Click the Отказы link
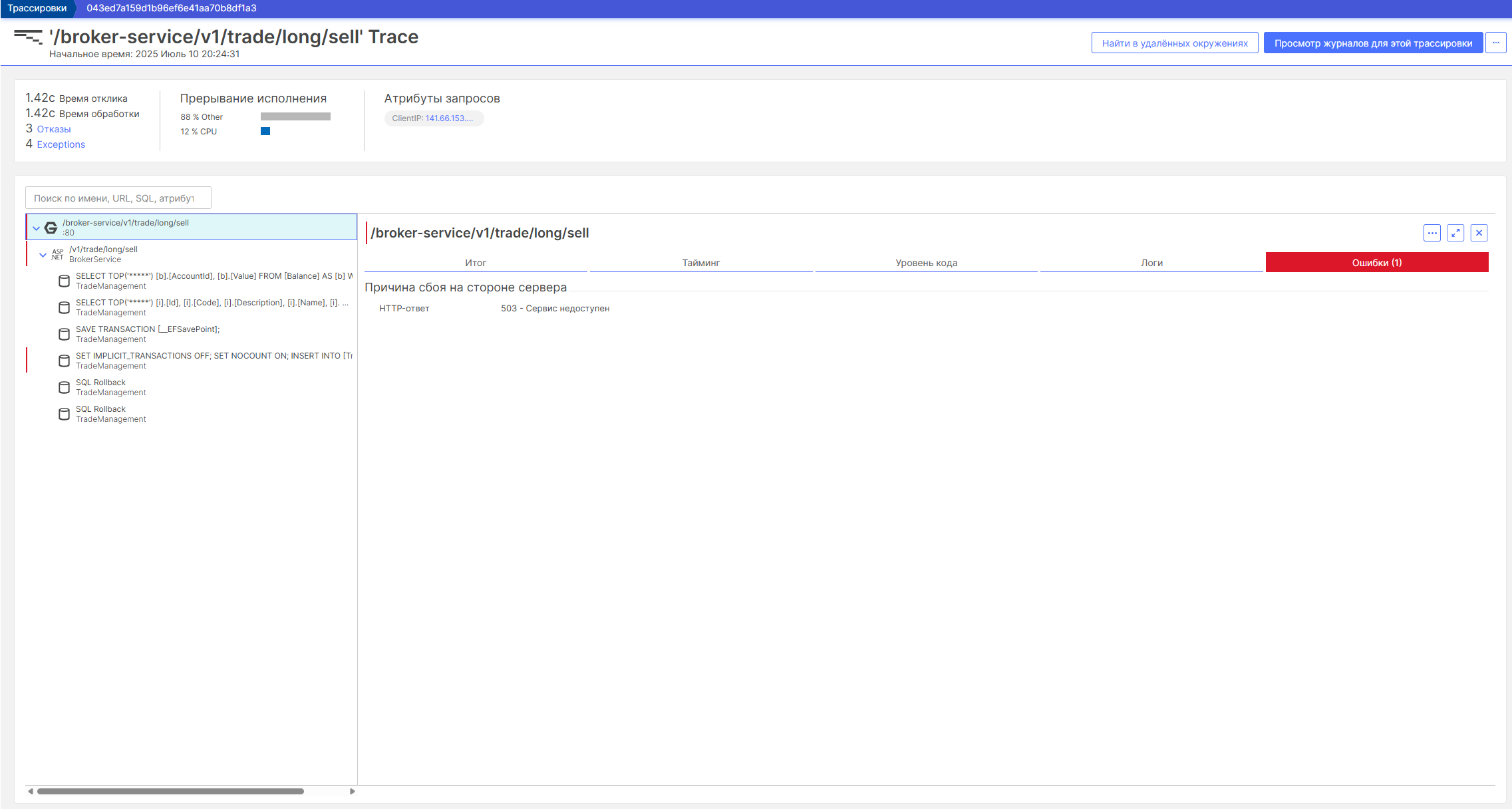Screen dimensions: 1512x809 pyautogui.click(x=53, y=129)
